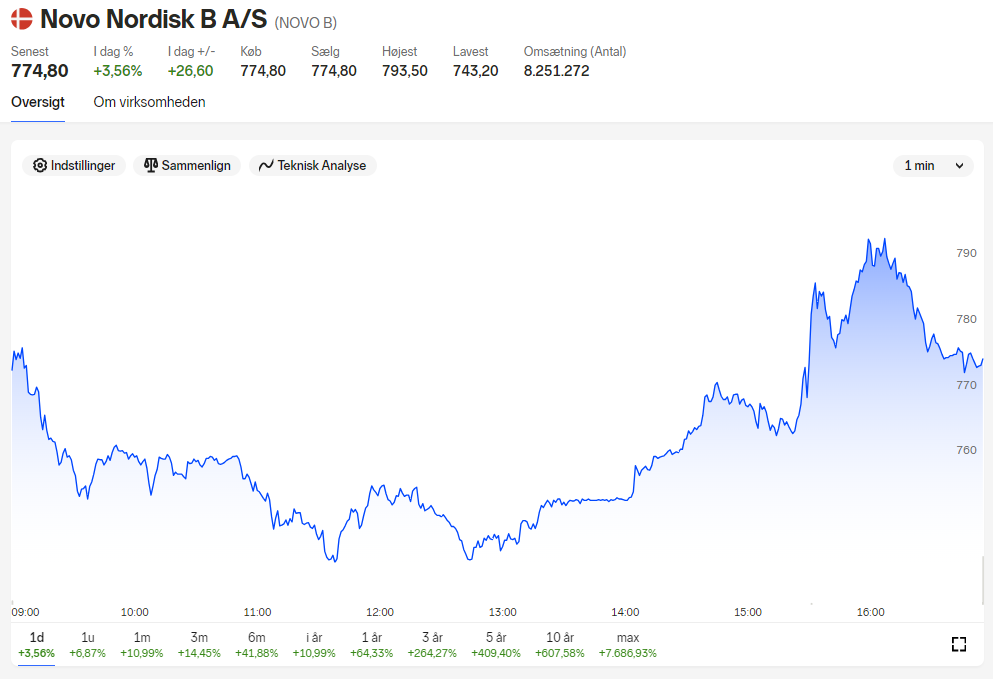Open the Sammenlign comparison tool

coord(187,165)
